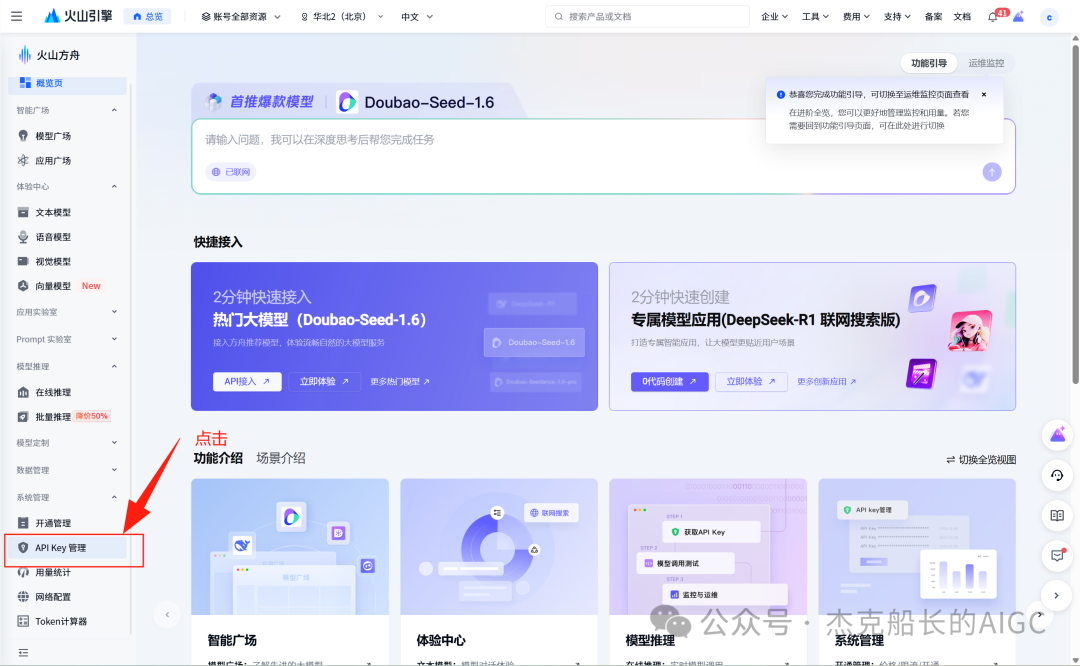The height and width of the screenshot is (666, 1080).
Task: Switch to 功能引导 view
Action: pyautogui.click(x=928, y=63)
